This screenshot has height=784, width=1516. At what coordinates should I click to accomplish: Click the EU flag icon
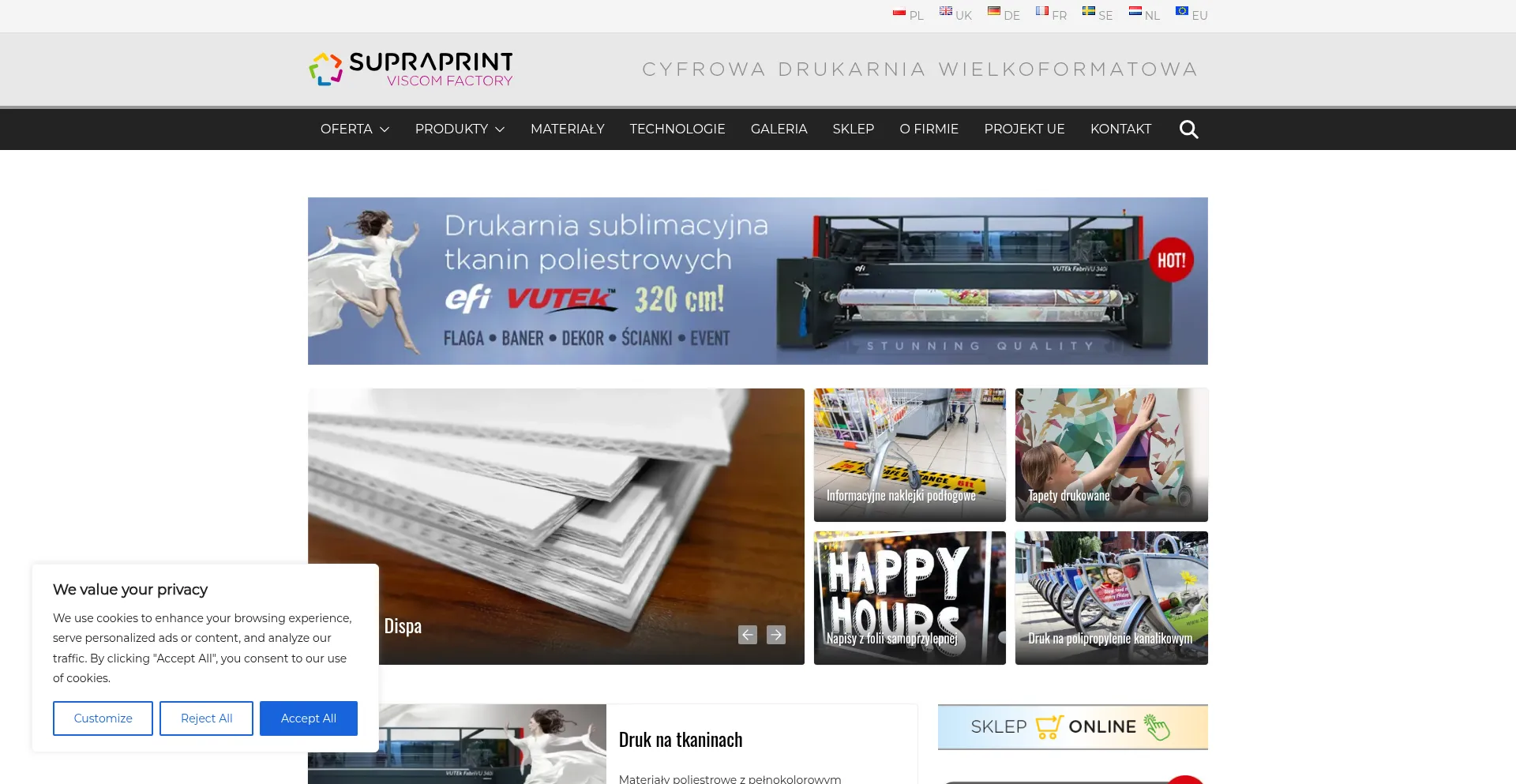[x=1182, y=11]
